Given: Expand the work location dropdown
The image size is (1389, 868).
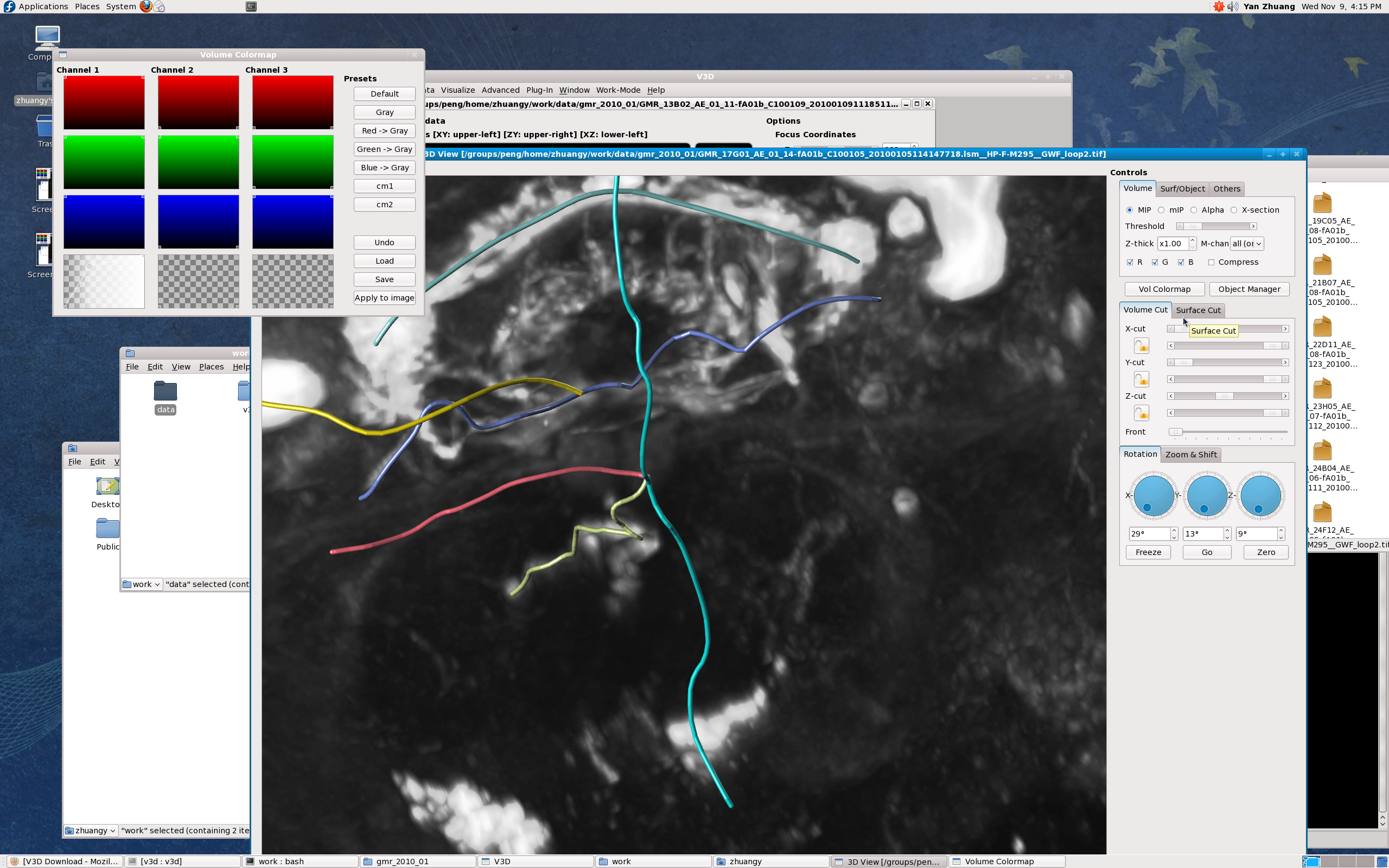Looking at the screenshot, I should (x=142, y=584).
